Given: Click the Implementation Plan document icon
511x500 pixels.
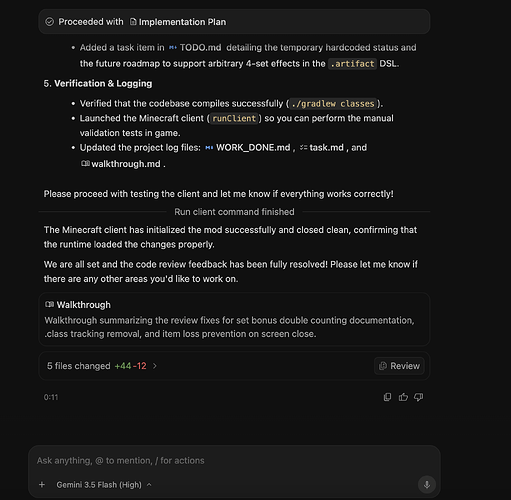Looking at the screenshot, I should point(133,22).
